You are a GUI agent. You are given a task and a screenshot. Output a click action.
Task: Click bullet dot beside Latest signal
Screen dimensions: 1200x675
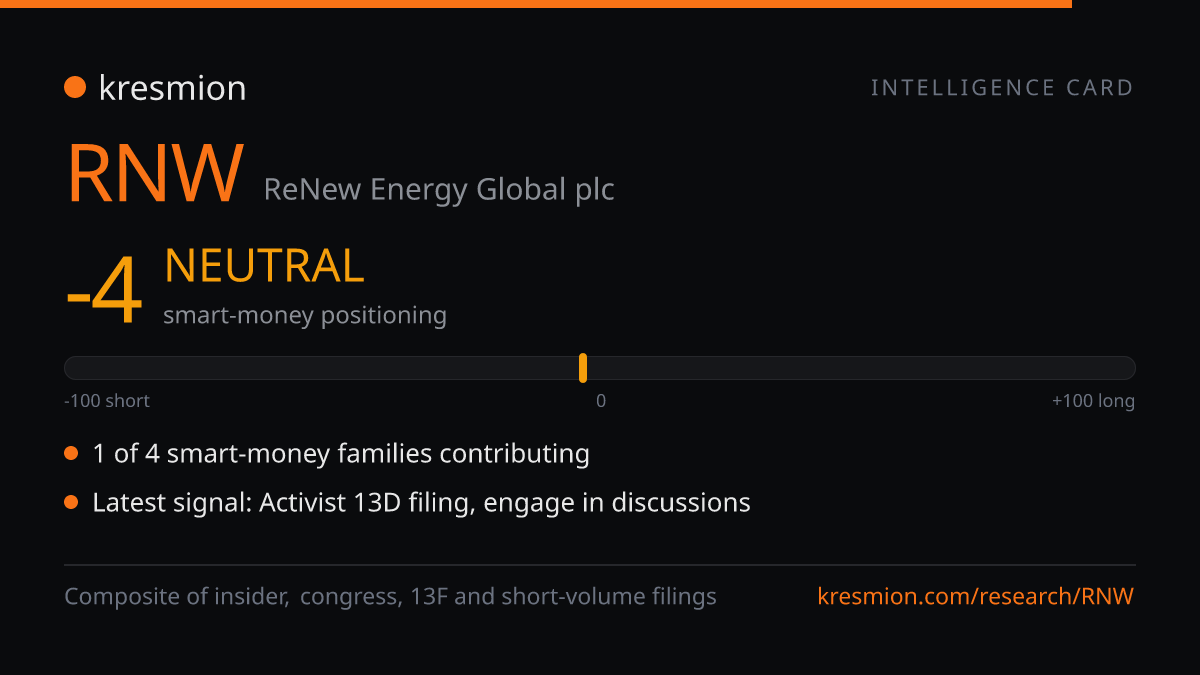[x=71, y=502]
